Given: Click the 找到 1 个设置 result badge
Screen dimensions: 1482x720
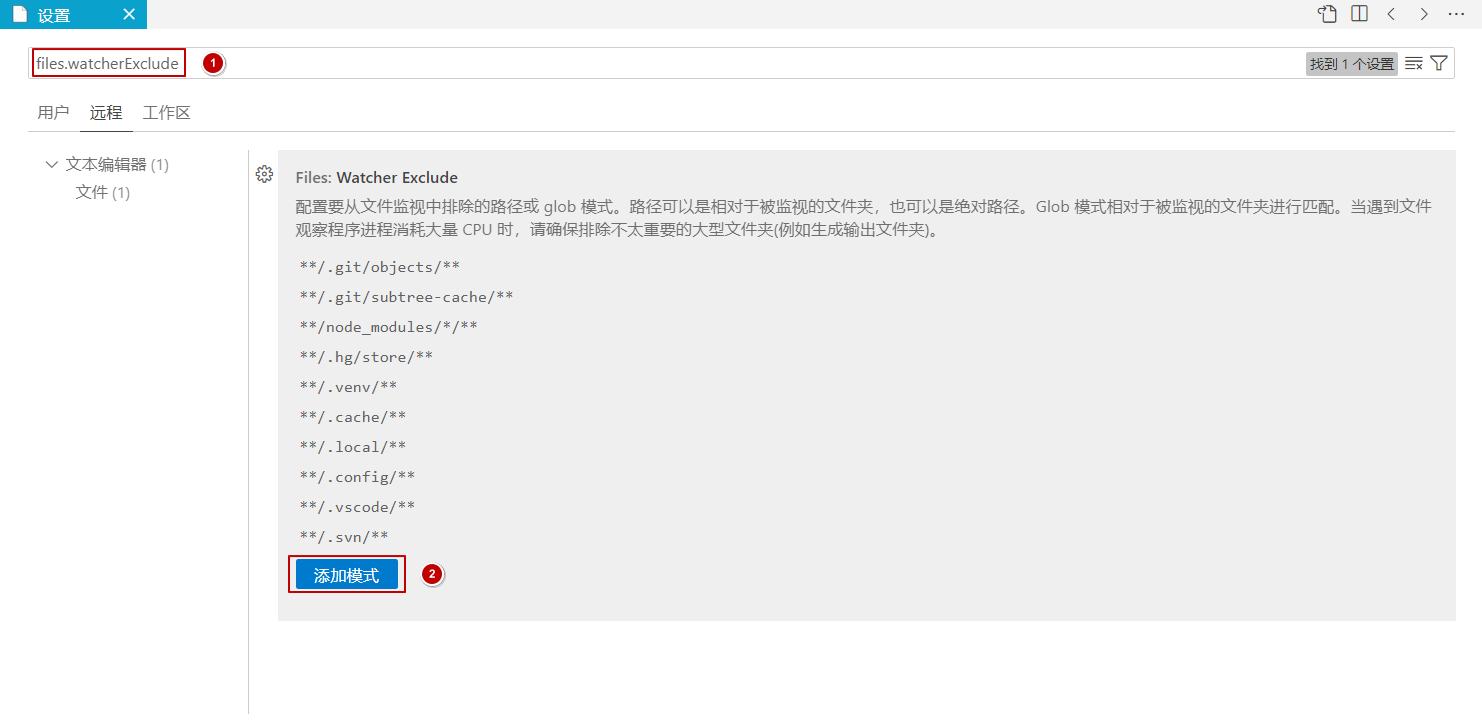Looking at the screenshot, I should pos(1351,64).
